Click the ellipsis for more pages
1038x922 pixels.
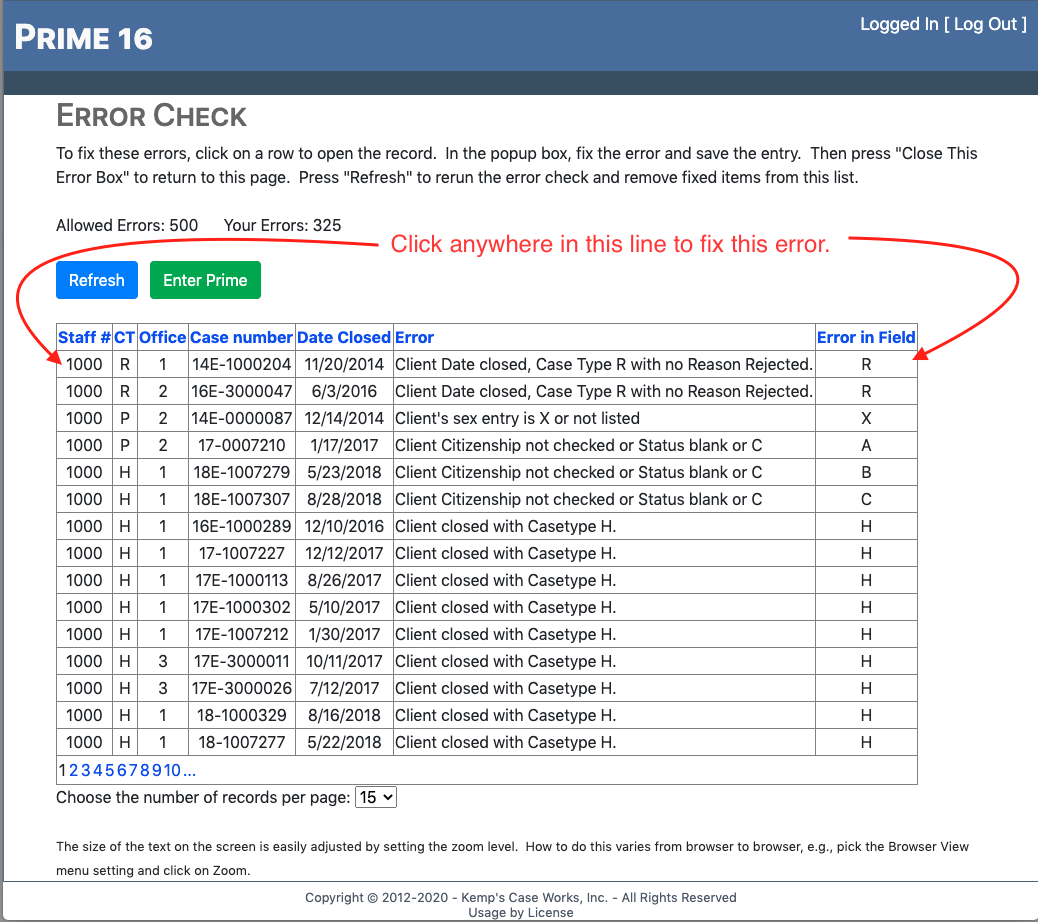189,770
